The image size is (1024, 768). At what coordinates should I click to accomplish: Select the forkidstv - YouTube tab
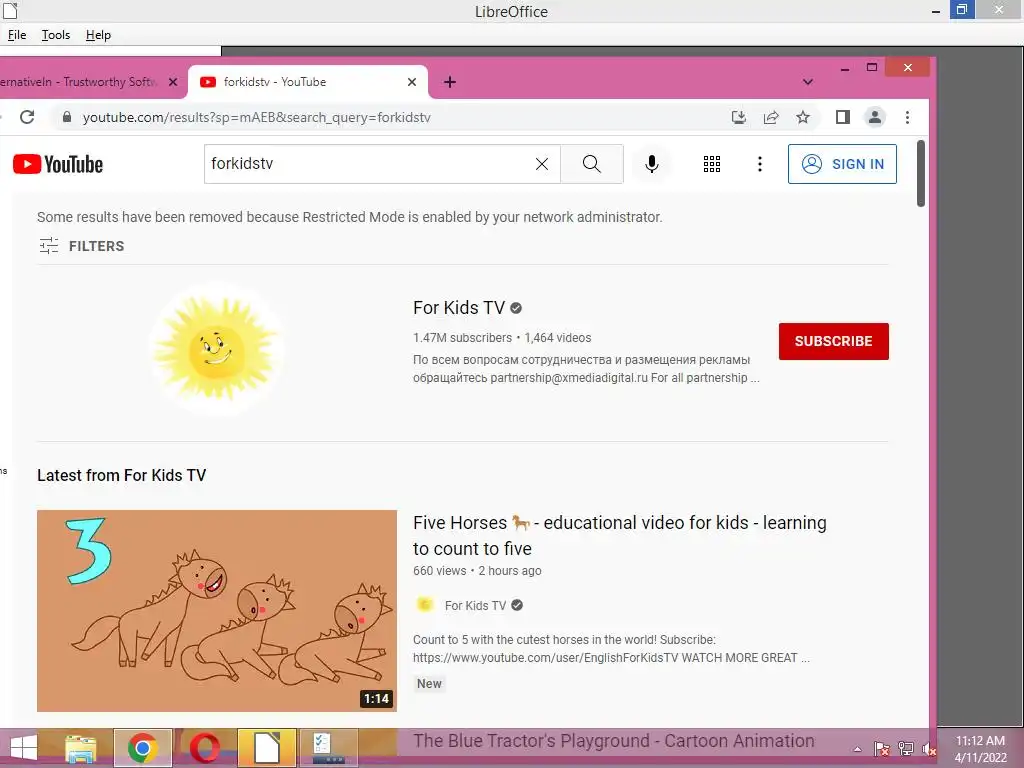(307, 82)
